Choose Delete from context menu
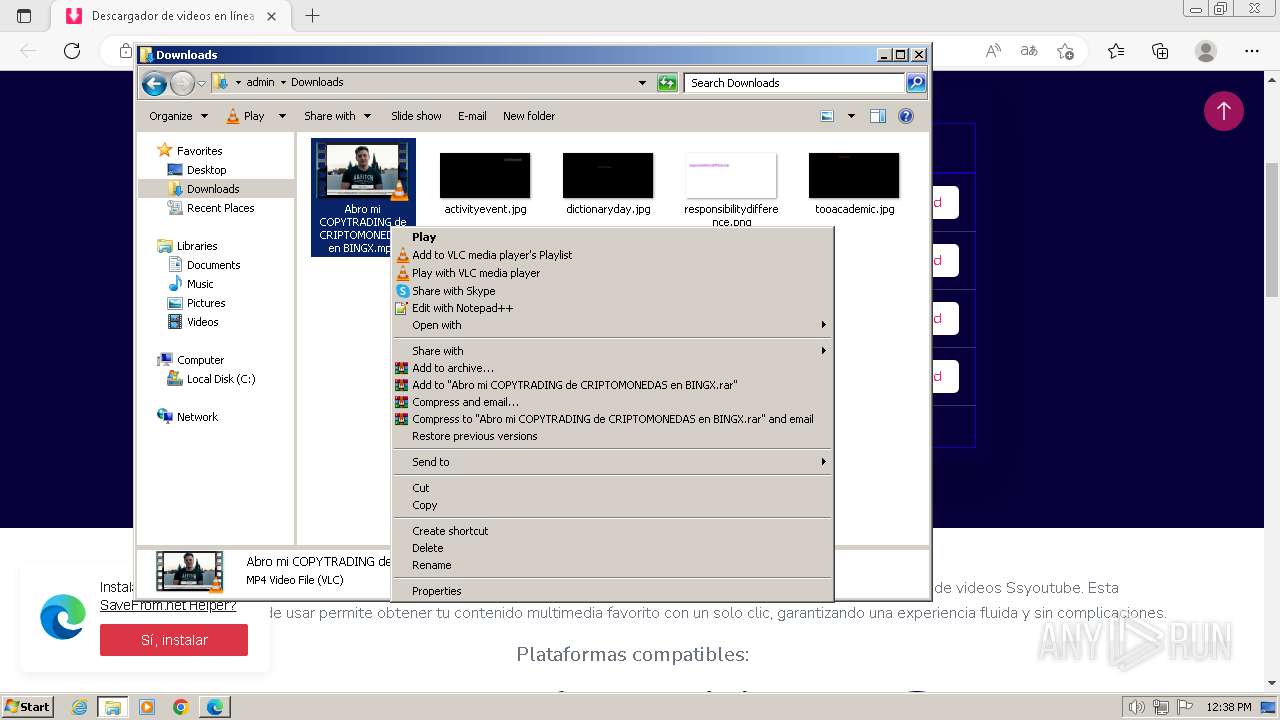Image resolution: width=1280 pixels, height=720 pixels. point(612,548)
